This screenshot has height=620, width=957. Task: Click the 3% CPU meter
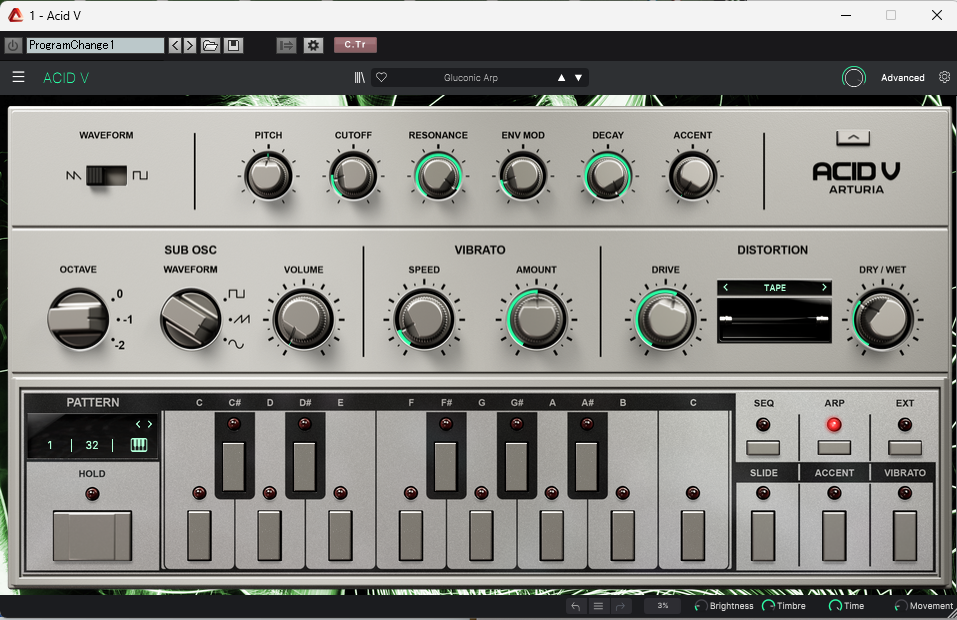(x=663, y=606)
